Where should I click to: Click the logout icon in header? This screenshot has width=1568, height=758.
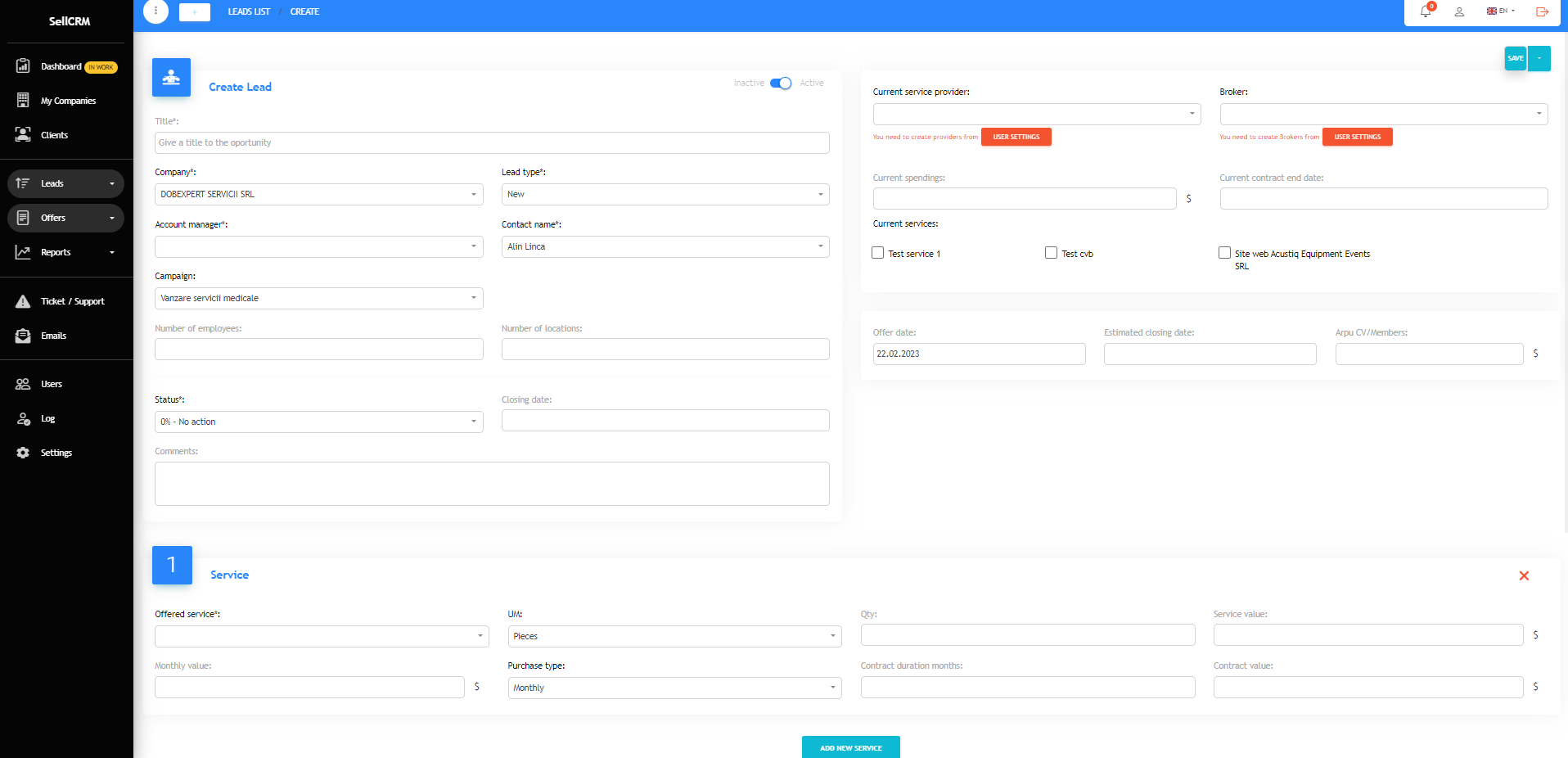pos(1542,11)
